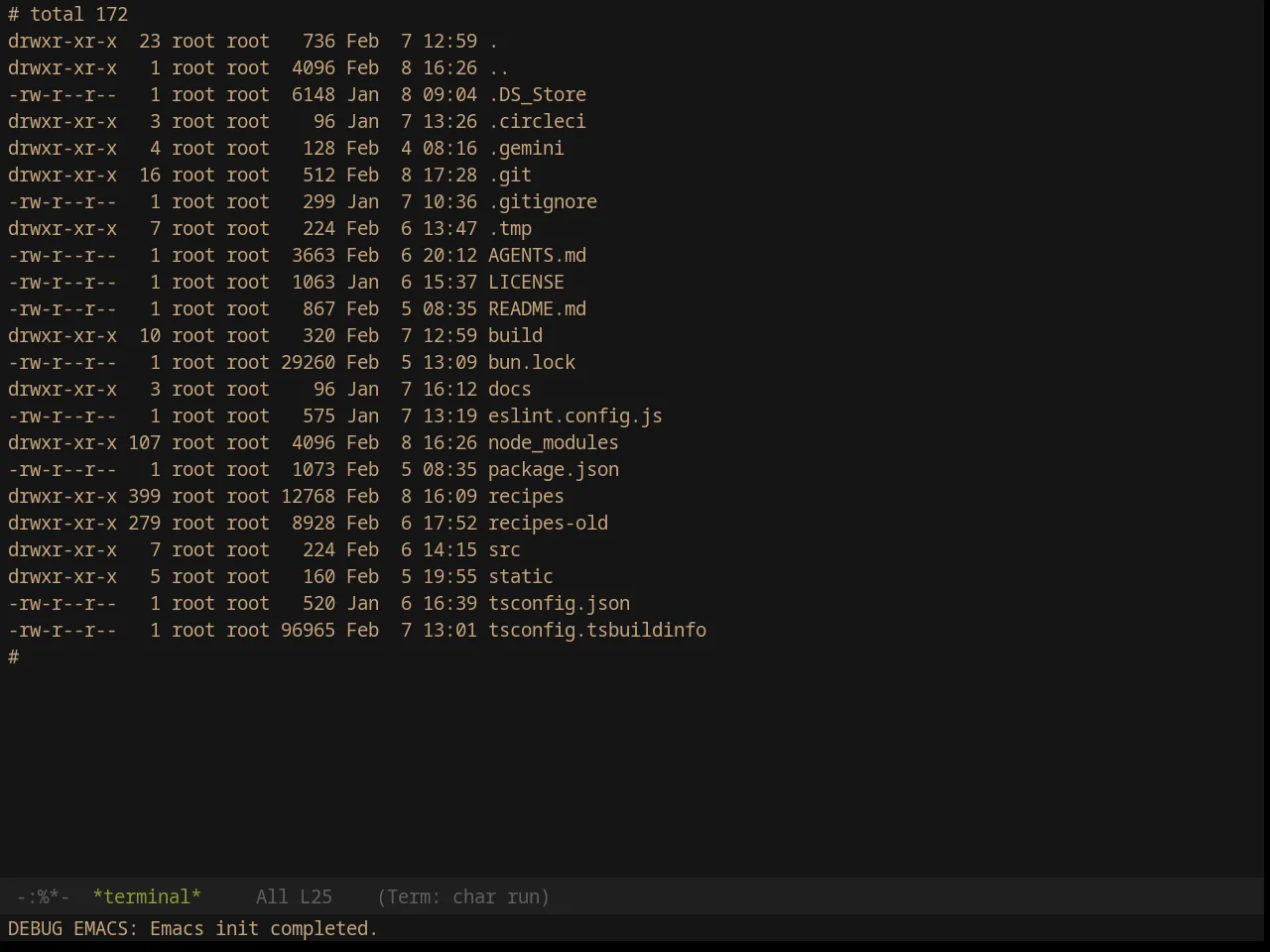Click the AGENTS.md filename

[x=537, y=255]
